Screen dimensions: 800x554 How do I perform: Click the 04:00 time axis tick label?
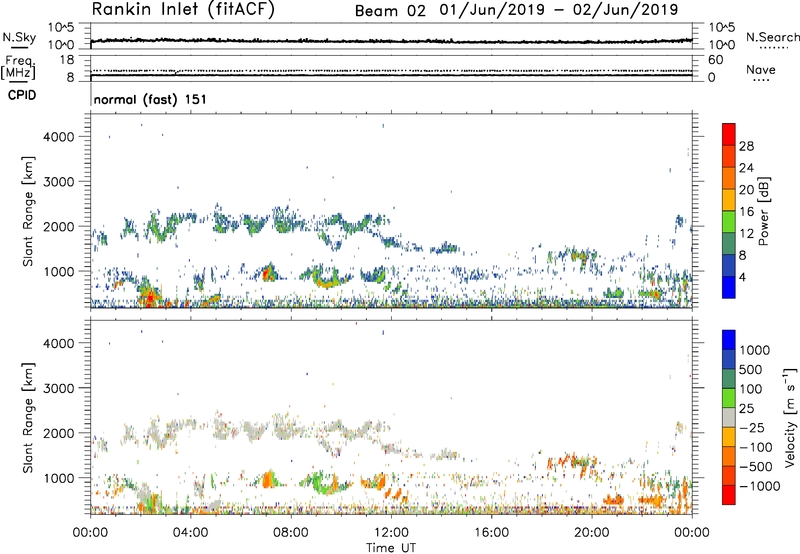click(191, 533)
